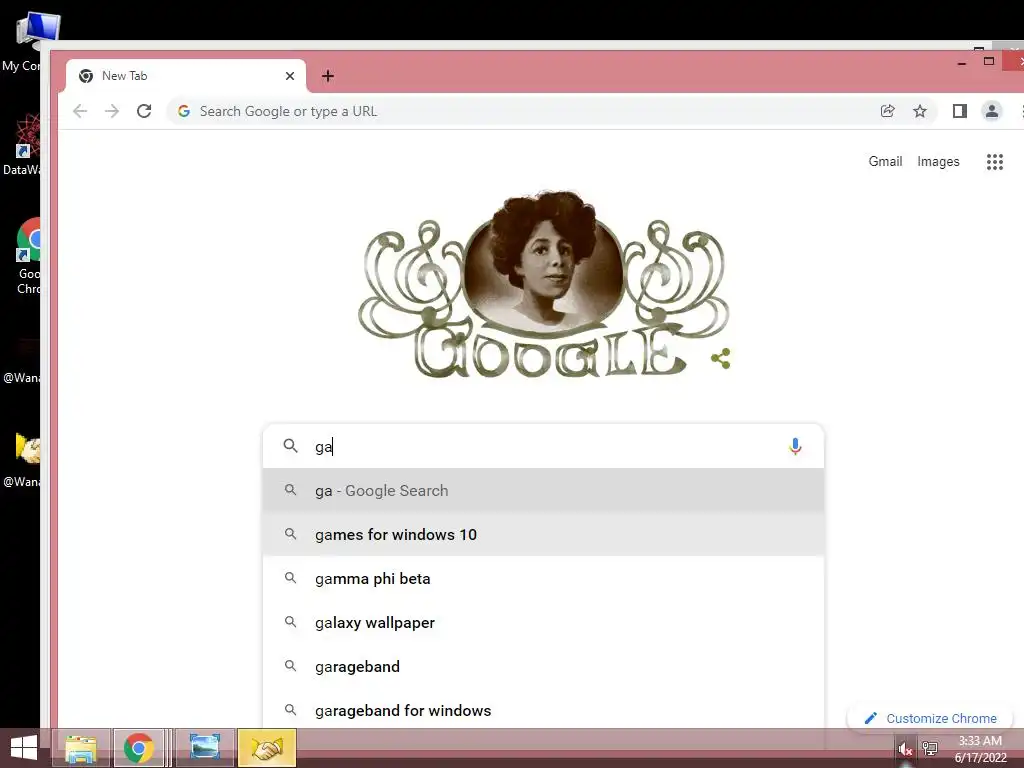
Task: Click the network tray icon
Action: [930, 748]
